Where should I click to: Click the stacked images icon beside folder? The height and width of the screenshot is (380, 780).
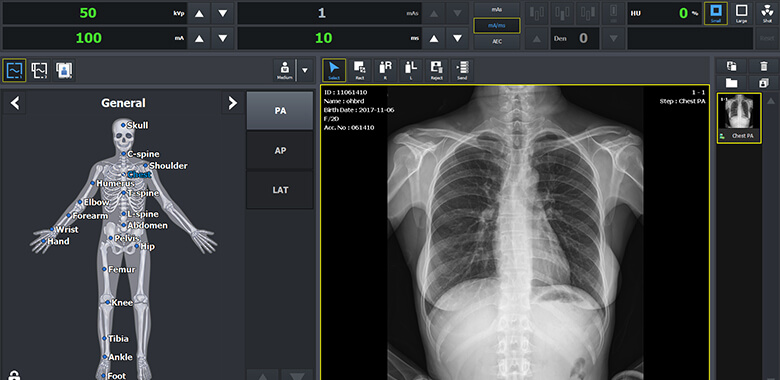(x=764, y=83)
